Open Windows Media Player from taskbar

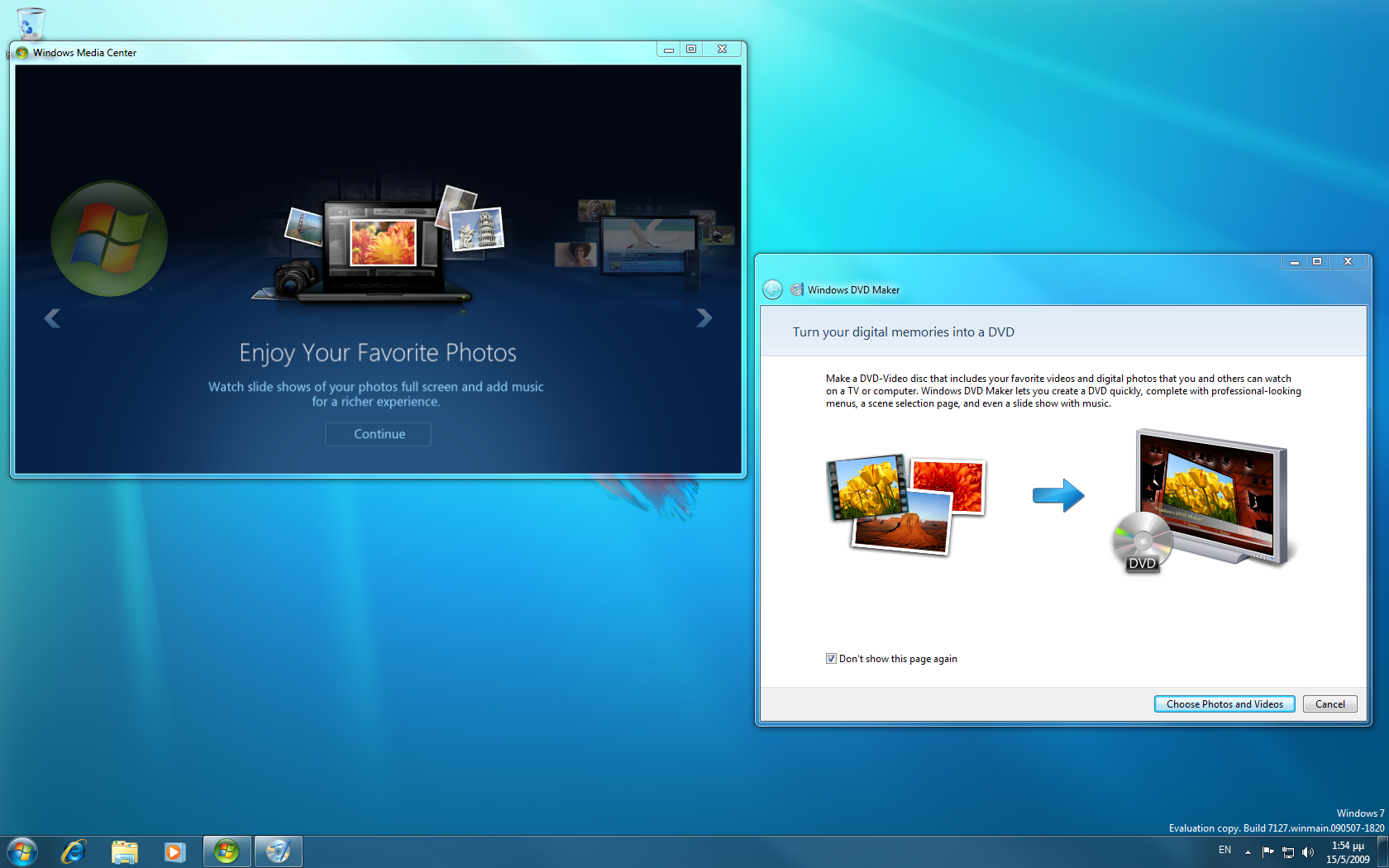[x=174, y=851]
